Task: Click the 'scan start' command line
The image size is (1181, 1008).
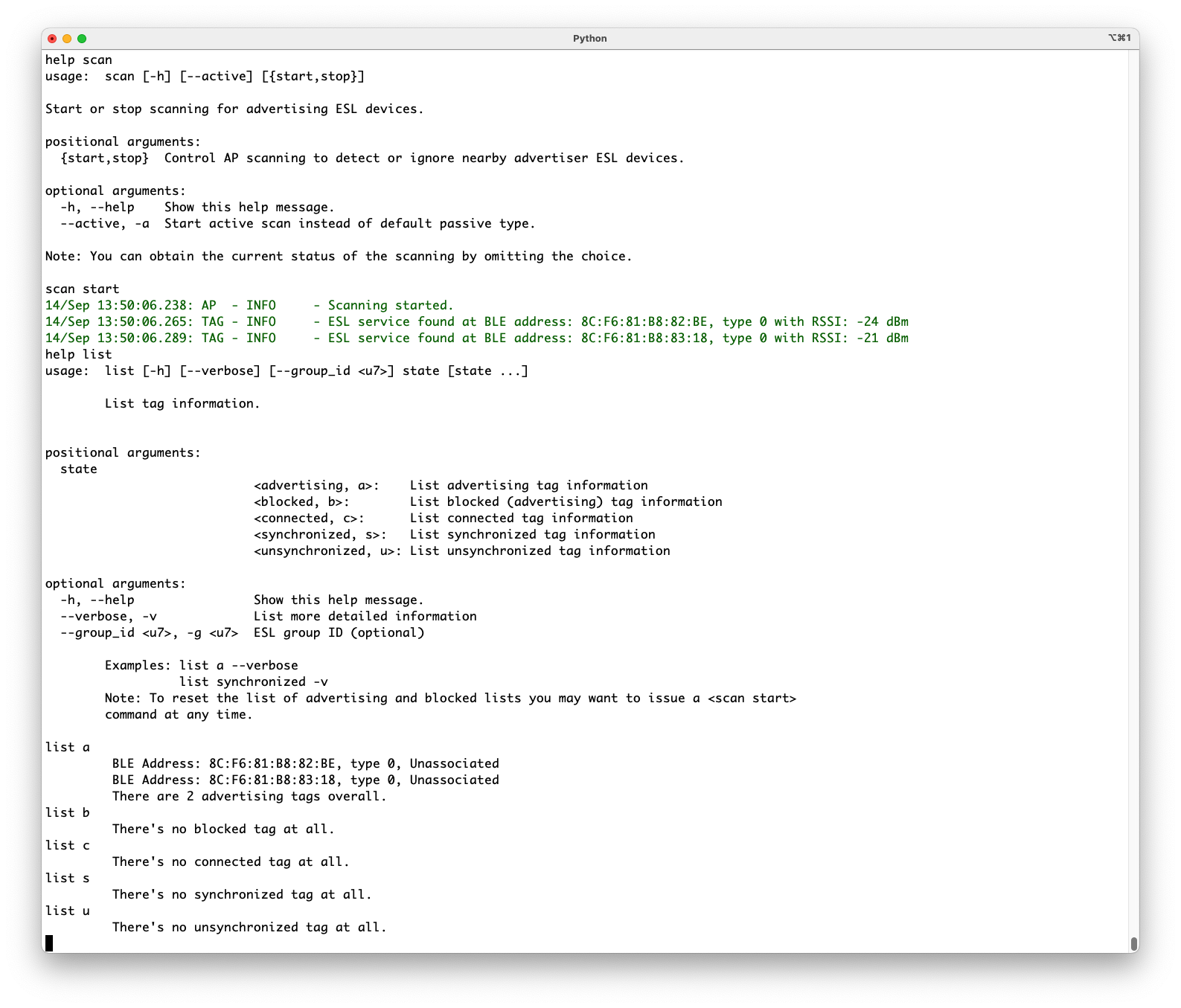Action: point(83,289)
